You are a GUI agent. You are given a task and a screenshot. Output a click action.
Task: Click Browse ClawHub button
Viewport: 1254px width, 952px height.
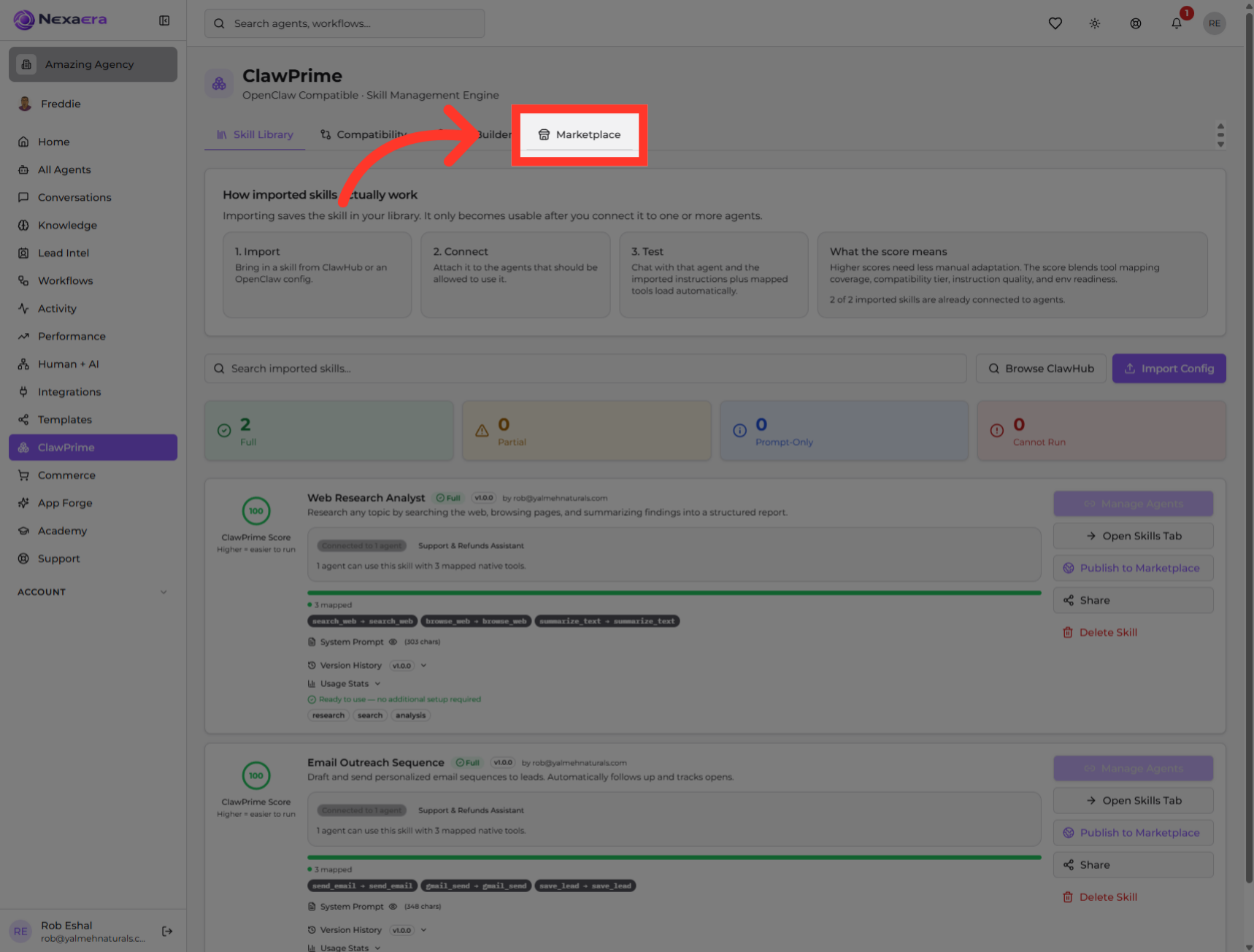point(1041,369)
